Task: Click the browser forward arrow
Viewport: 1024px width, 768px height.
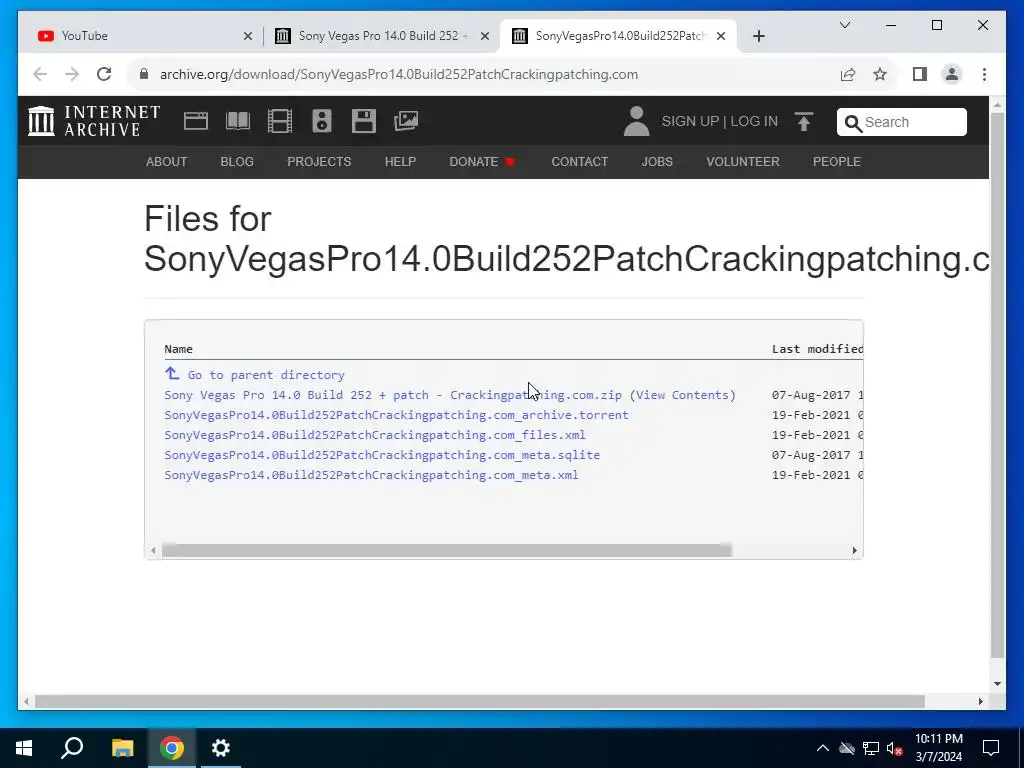Action: [x=72, y=74]
